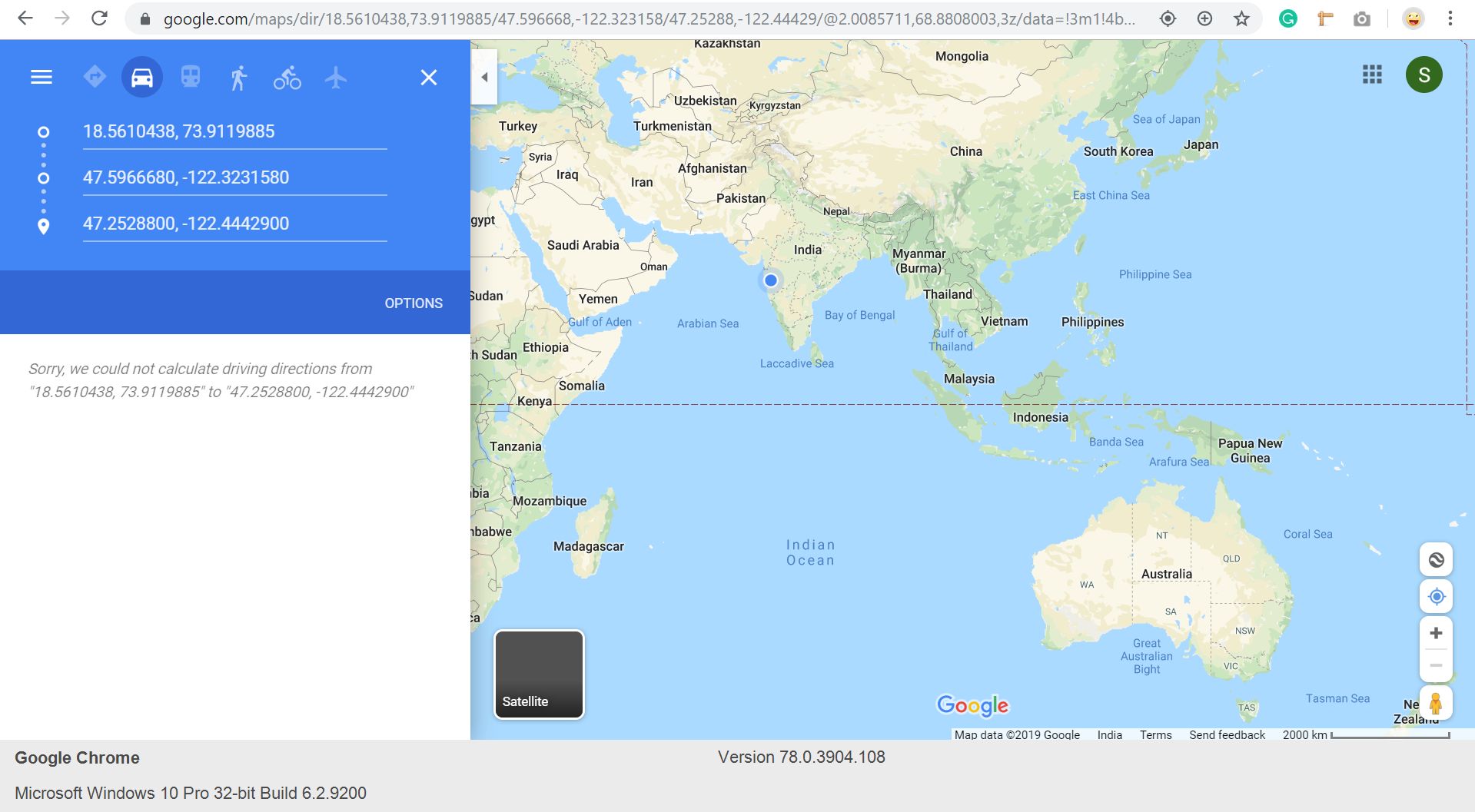Open the Google Maps hamburger menu
The width and height of the screenshot is (1475, 812).
pyautogui.click(x=42, y=77)
